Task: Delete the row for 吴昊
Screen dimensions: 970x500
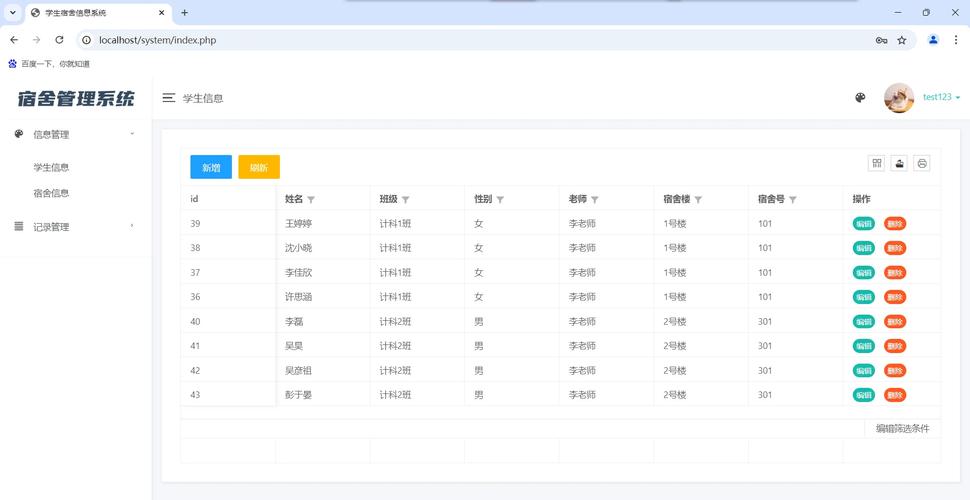Action: [895, 346]
